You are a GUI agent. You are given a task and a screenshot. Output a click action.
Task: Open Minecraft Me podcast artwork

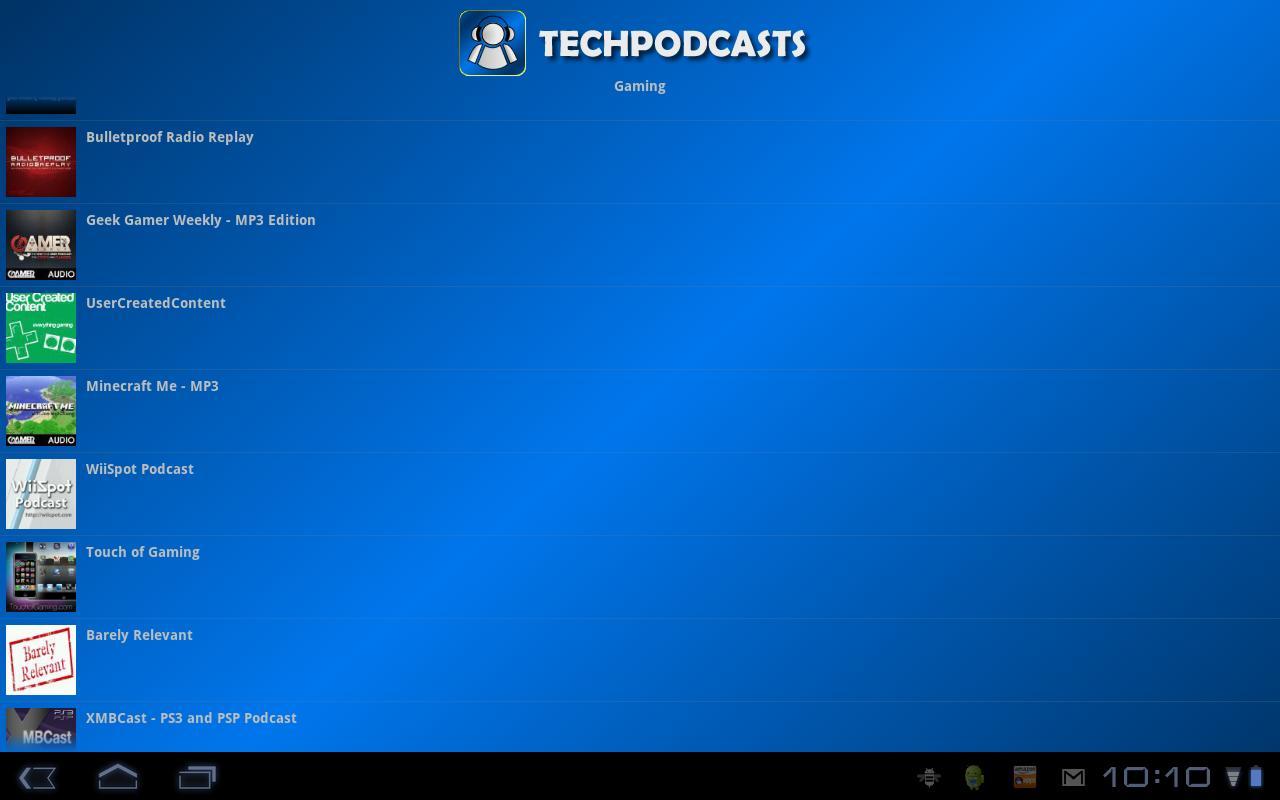point(41,411)
